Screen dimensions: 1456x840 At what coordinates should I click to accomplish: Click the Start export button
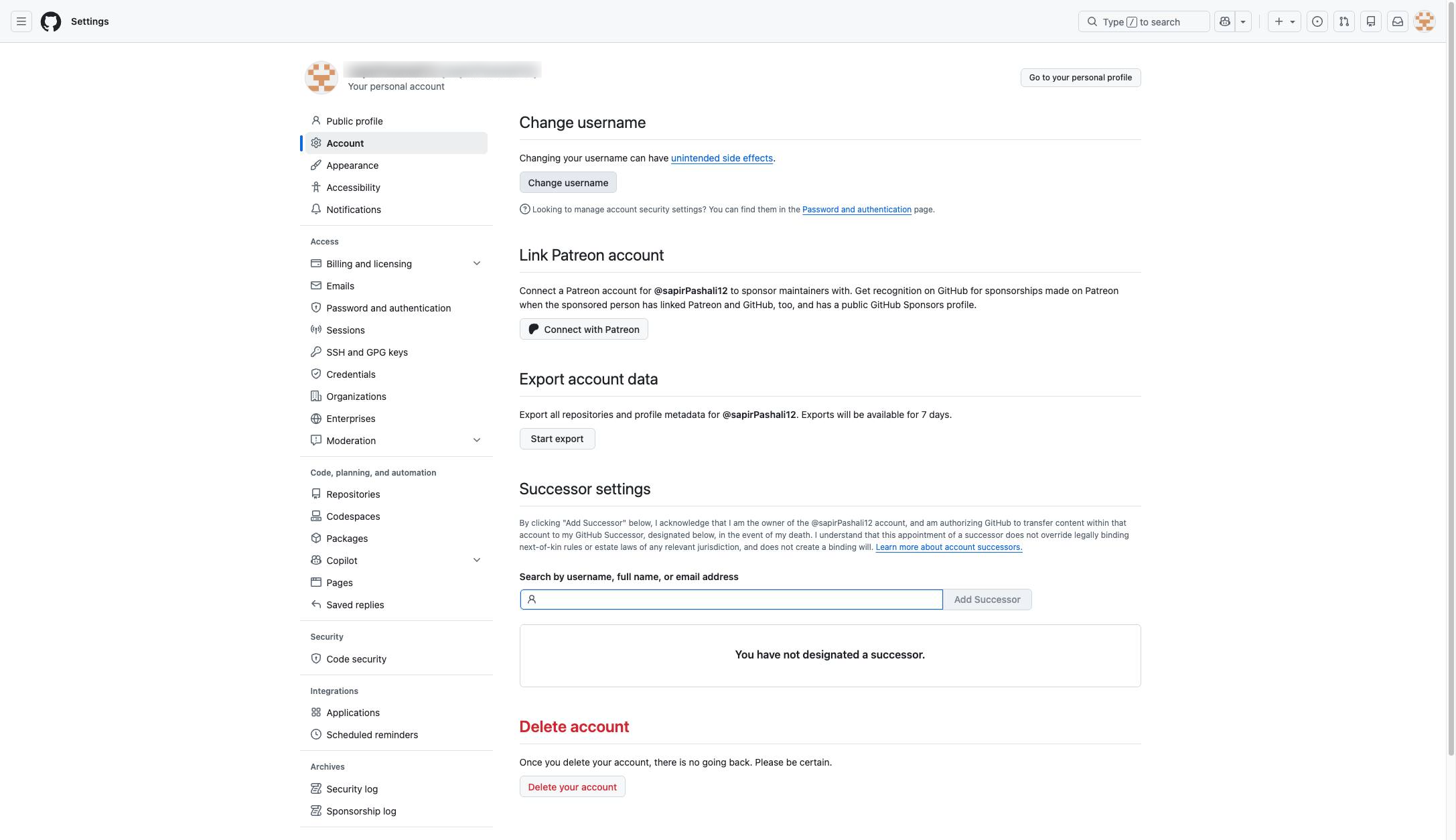(x=557, y=439)
